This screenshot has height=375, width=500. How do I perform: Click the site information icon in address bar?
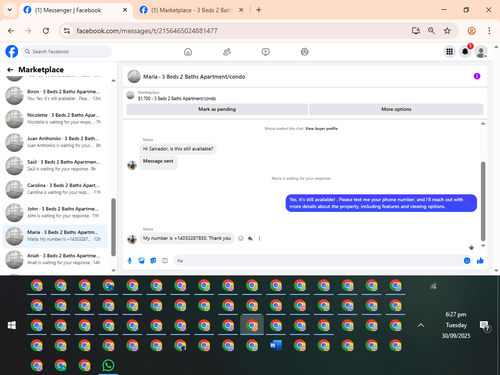point(67,31)
